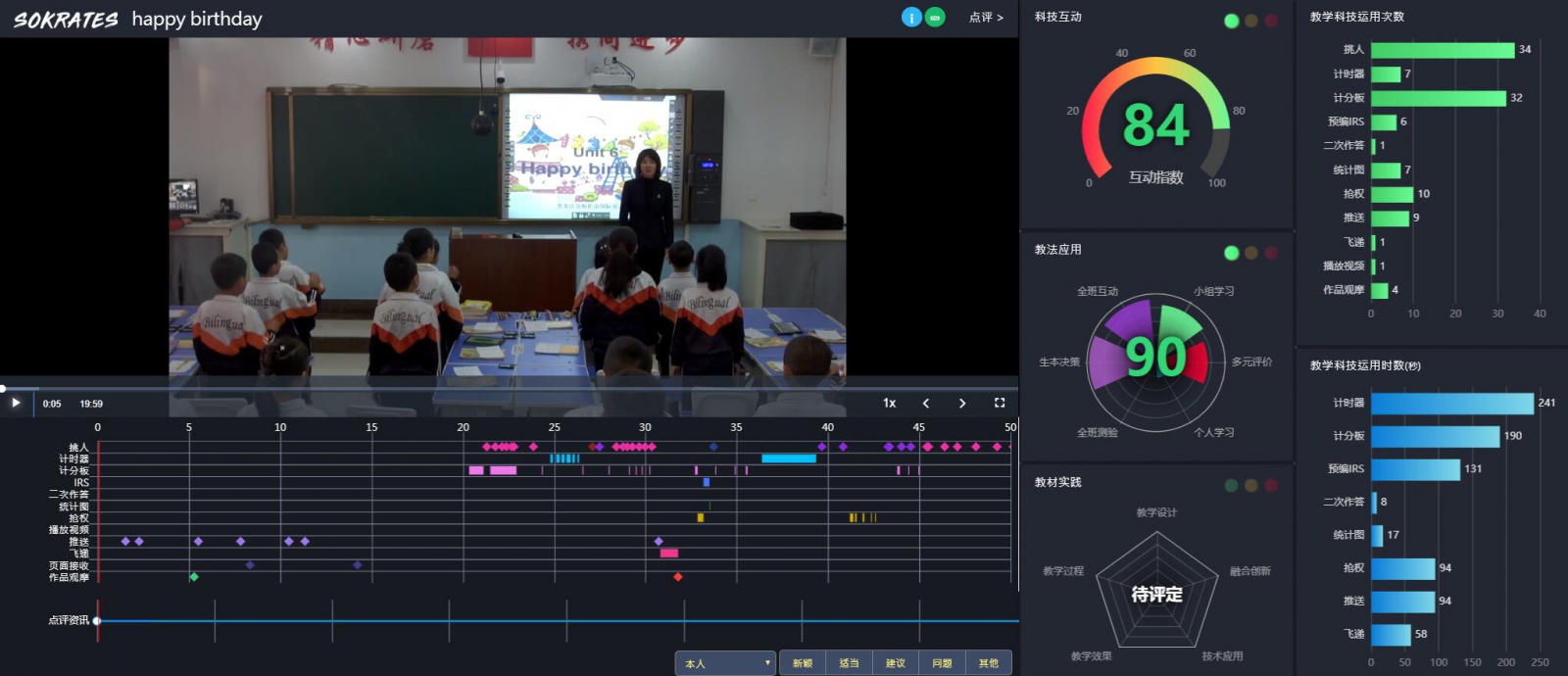The height and width of the screenshot is (676, 1568).
Task: Click the SOKRATES logo
Action: pos(66,20)
